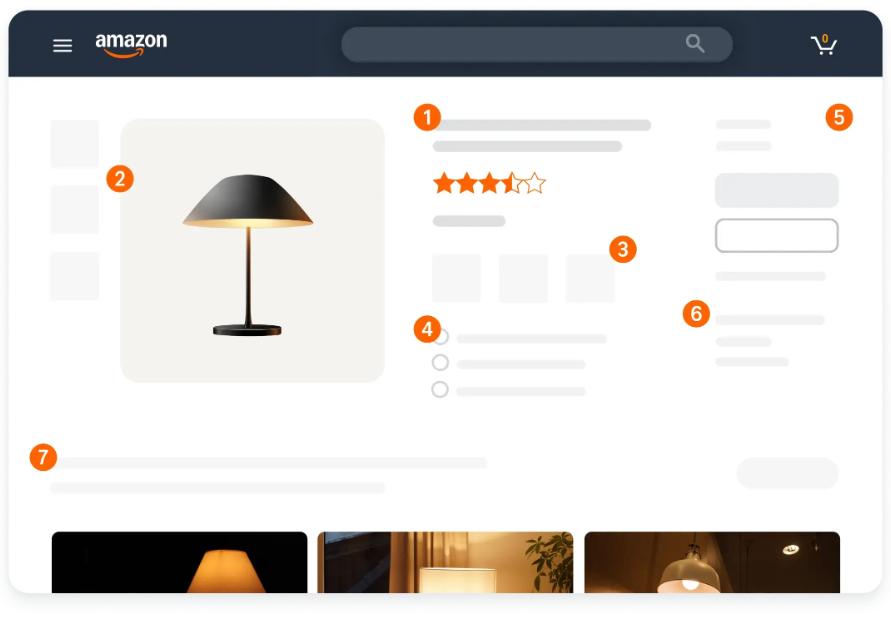Image resolution: width=891 pixels, height=620 pixels.
Task: Open the pendant lamp banner image
Action: tap(712, 562)
